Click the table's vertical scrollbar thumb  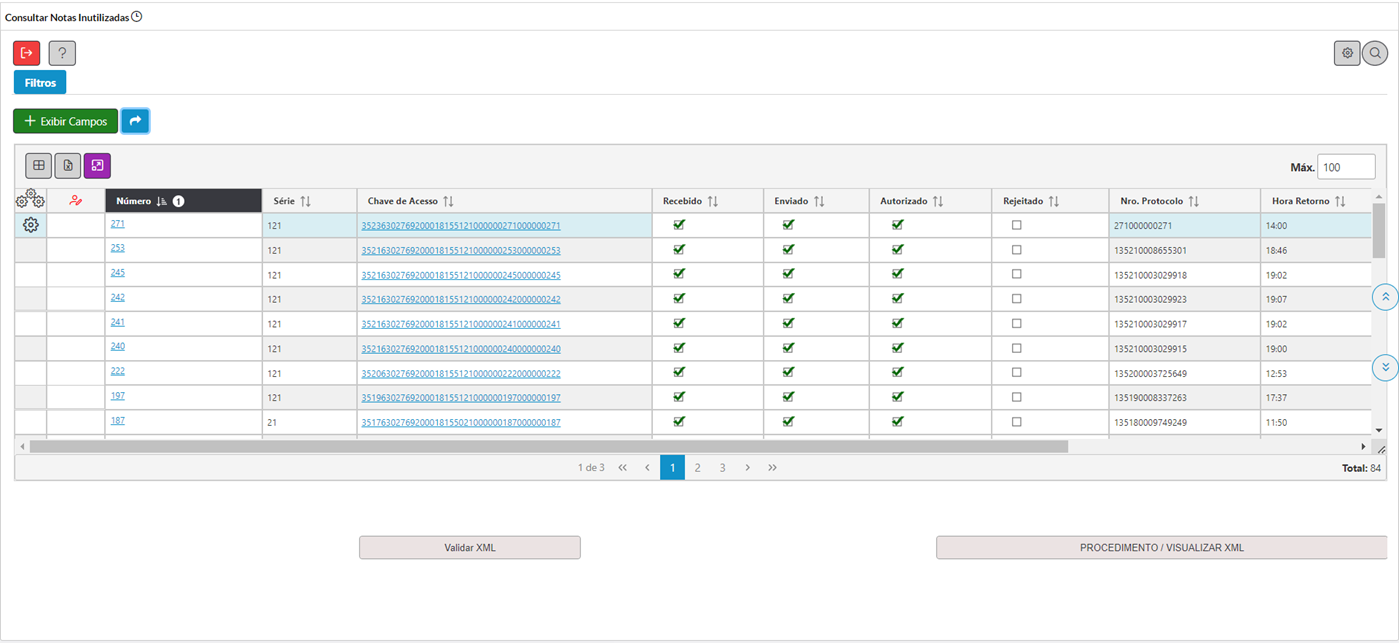pos(1379,230)
